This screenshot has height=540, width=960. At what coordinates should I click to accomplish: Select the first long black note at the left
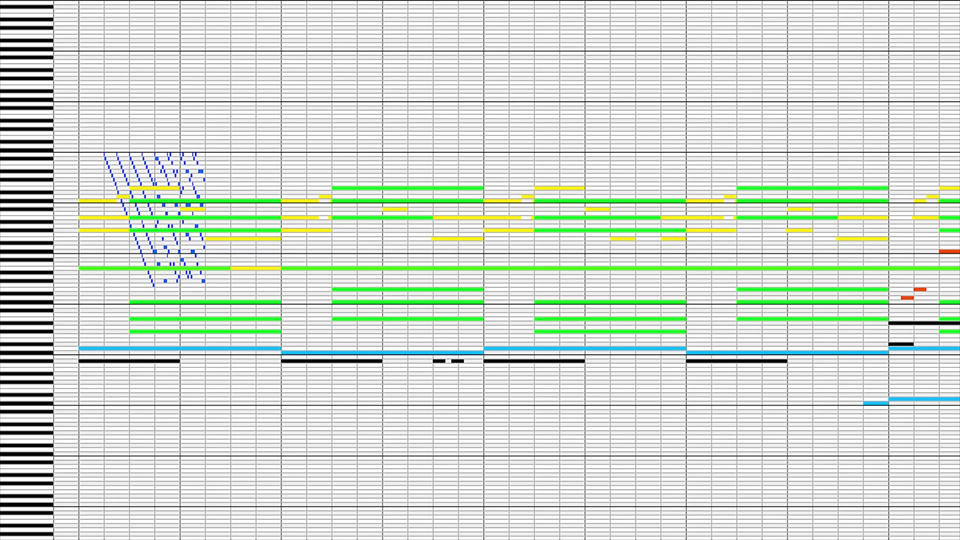(x=129, y=361)
